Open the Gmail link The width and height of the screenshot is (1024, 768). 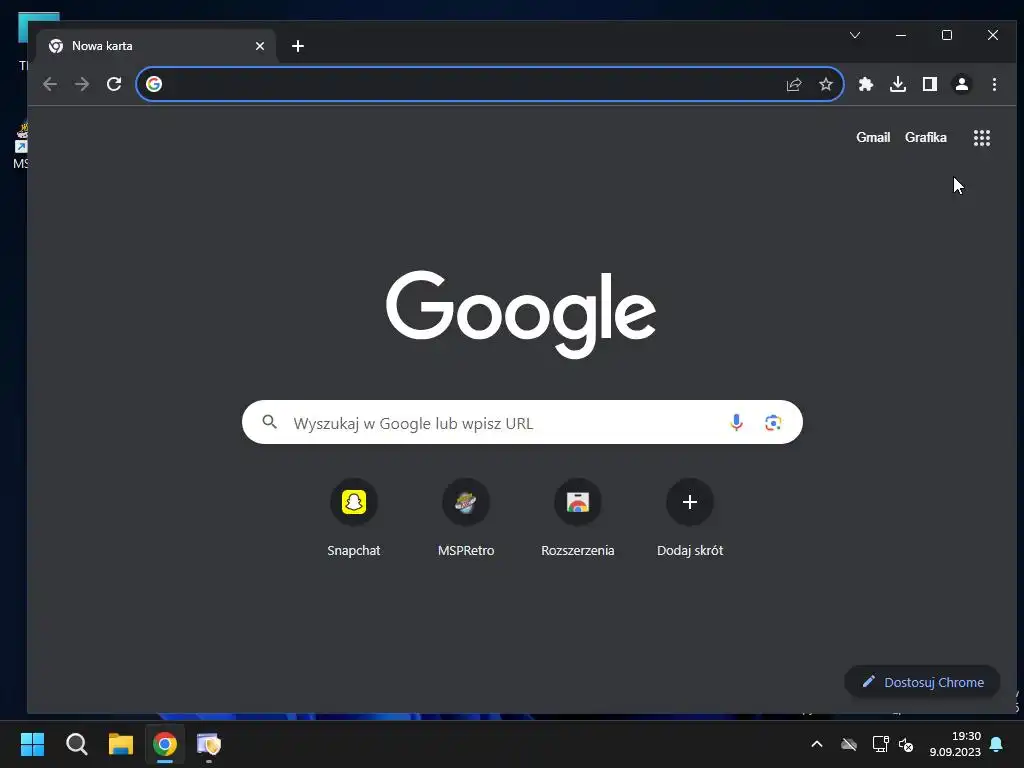click(873, 138)
